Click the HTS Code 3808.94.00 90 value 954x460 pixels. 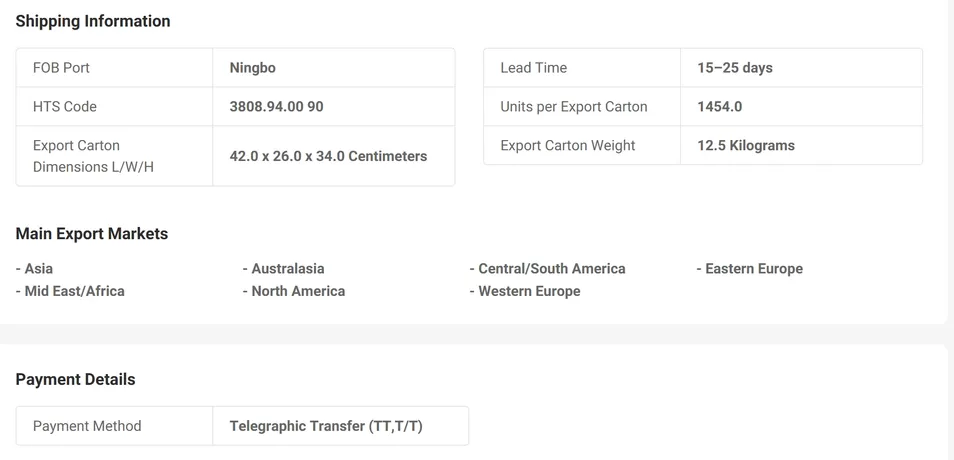(x=276, y=107)
